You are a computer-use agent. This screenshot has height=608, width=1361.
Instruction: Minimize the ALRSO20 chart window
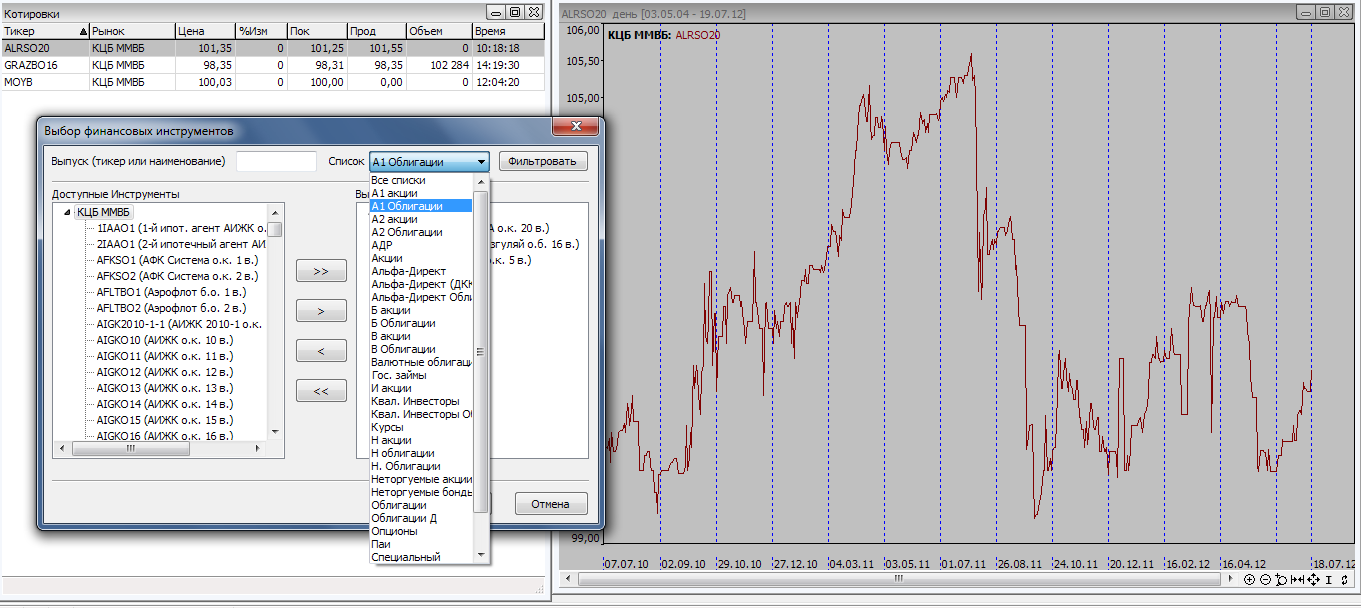(1305, 12)
